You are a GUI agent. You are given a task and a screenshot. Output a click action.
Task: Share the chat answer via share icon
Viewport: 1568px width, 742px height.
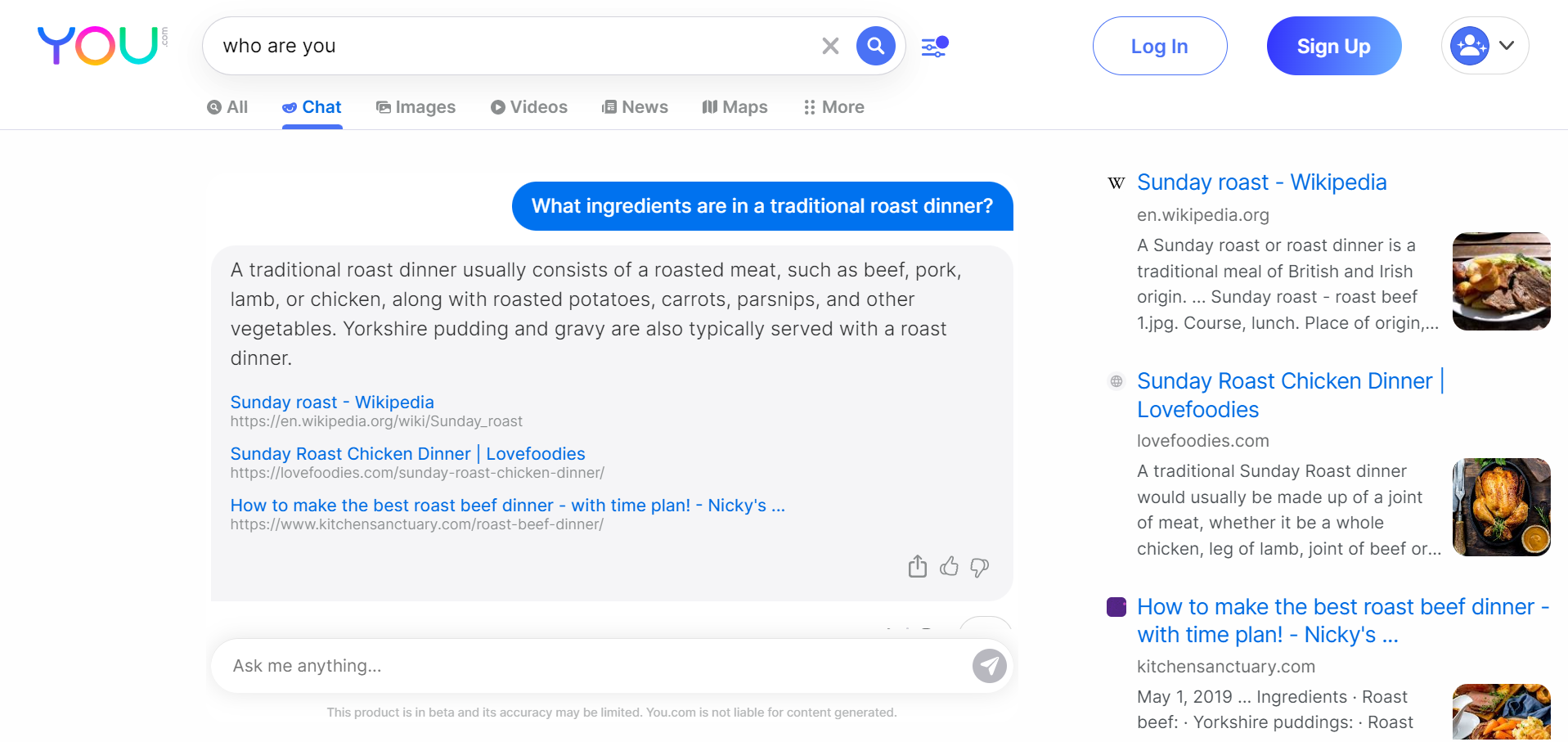(x=918, y=566)
